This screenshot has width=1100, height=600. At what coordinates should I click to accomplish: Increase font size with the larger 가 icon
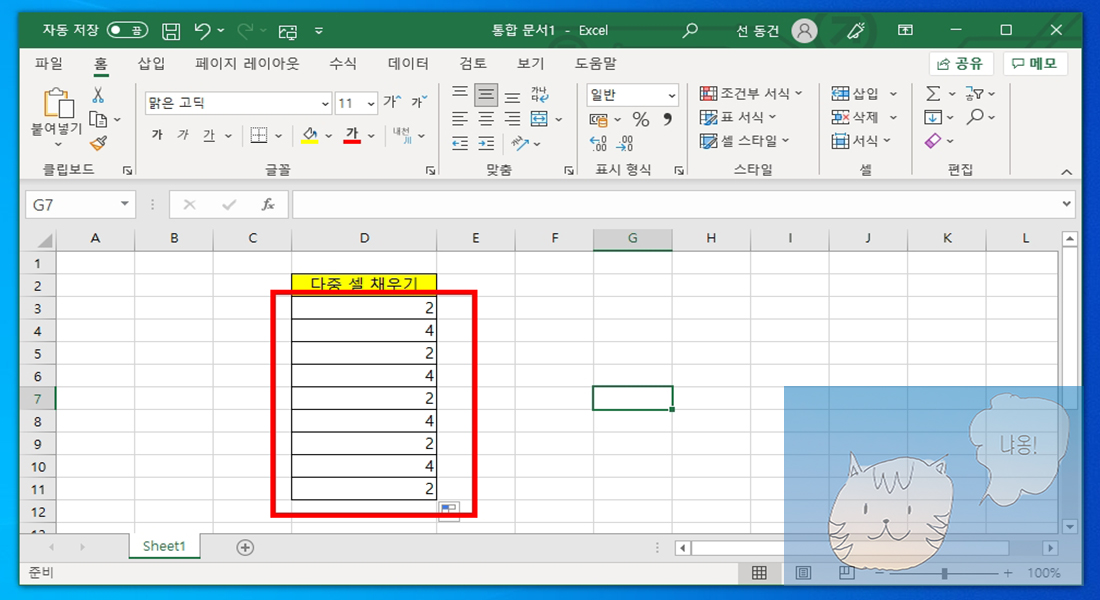393,102
